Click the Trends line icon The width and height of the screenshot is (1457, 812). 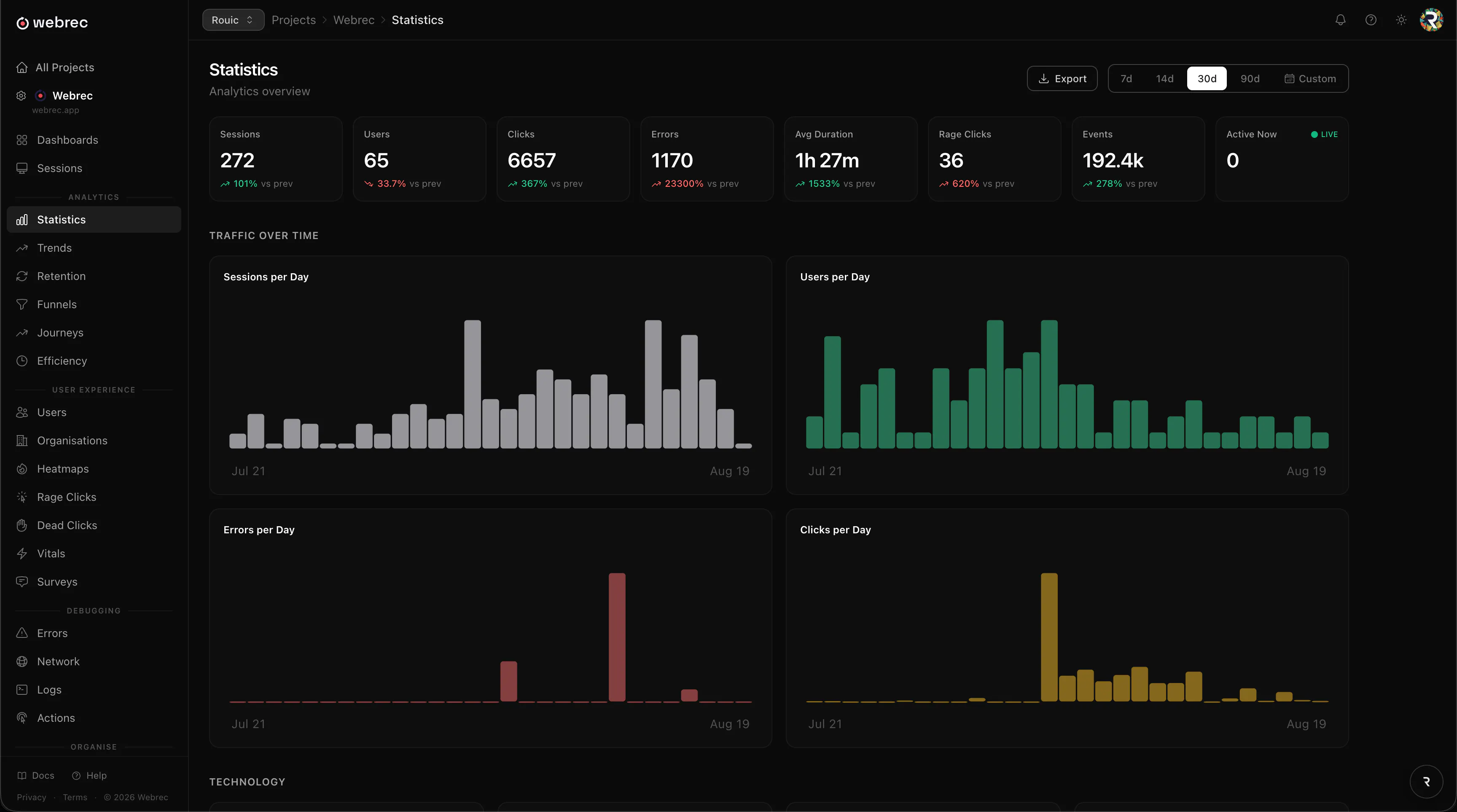pyautogui.click(x=22, y=248)
